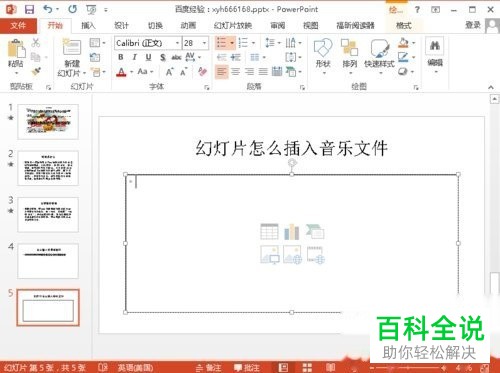Switch to the Animations tab
Screen dimensions: 500x373
click(x=188, y=25)
